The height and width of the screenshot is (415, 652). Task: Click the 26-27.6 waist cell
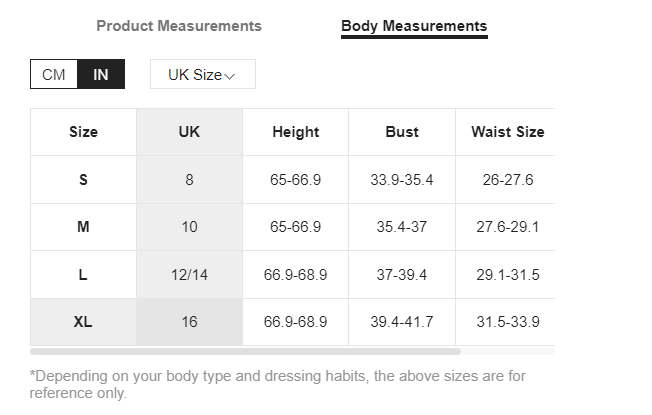[x=507, y=180]
